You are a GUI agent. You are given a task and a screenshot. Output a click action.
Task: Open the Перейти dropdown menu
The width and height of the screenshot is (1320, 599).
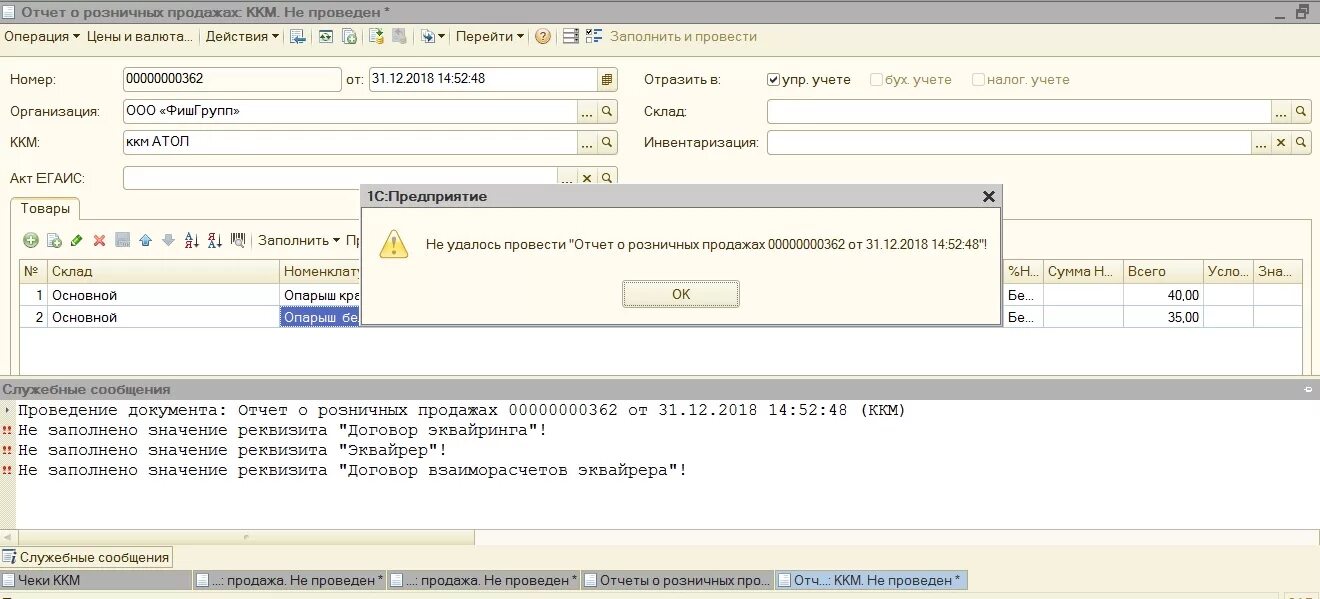(x=490, y=36)
